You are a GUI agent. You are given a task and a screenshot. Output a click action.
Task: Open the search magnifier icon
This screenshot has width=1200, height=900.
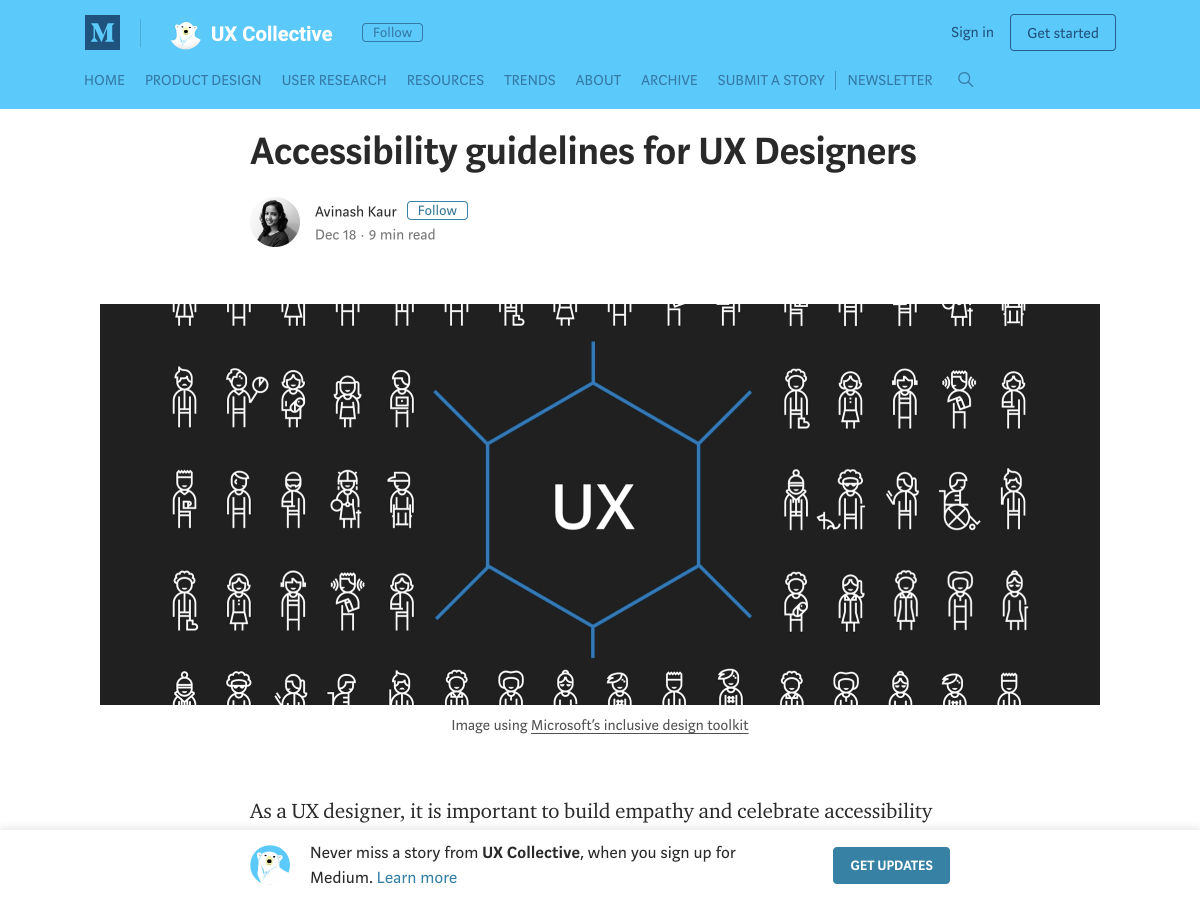(x=965, y=80)
